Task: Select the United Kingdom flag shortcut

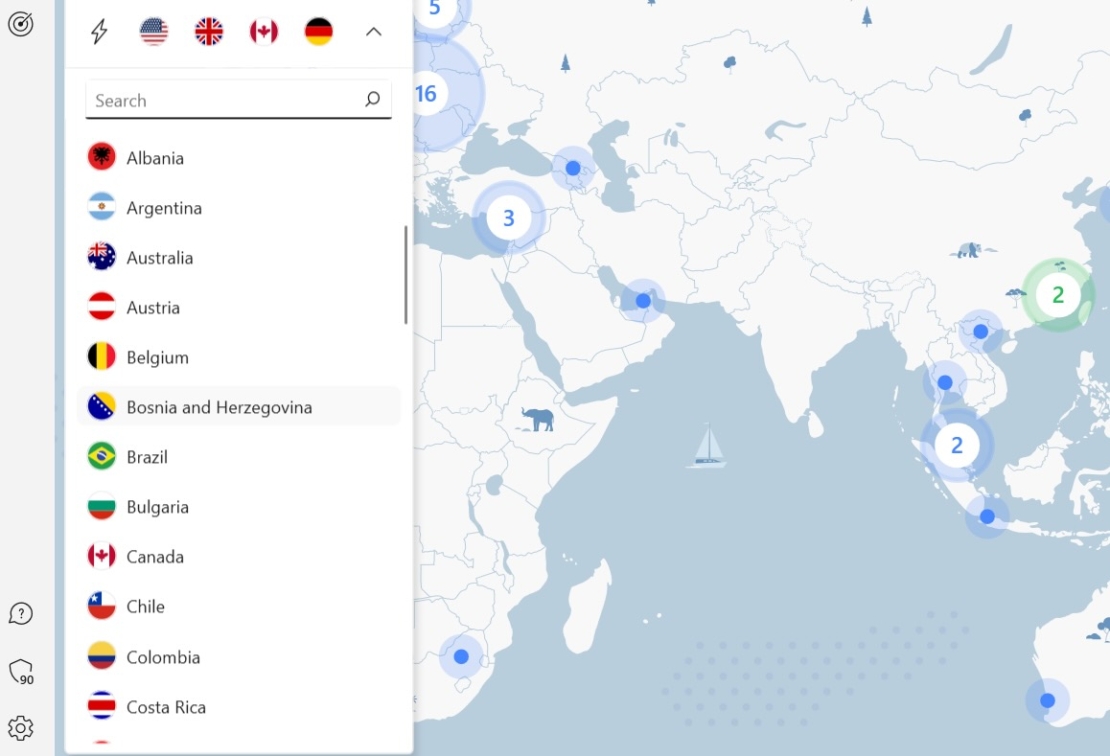Action: click(x=207, y=31)
